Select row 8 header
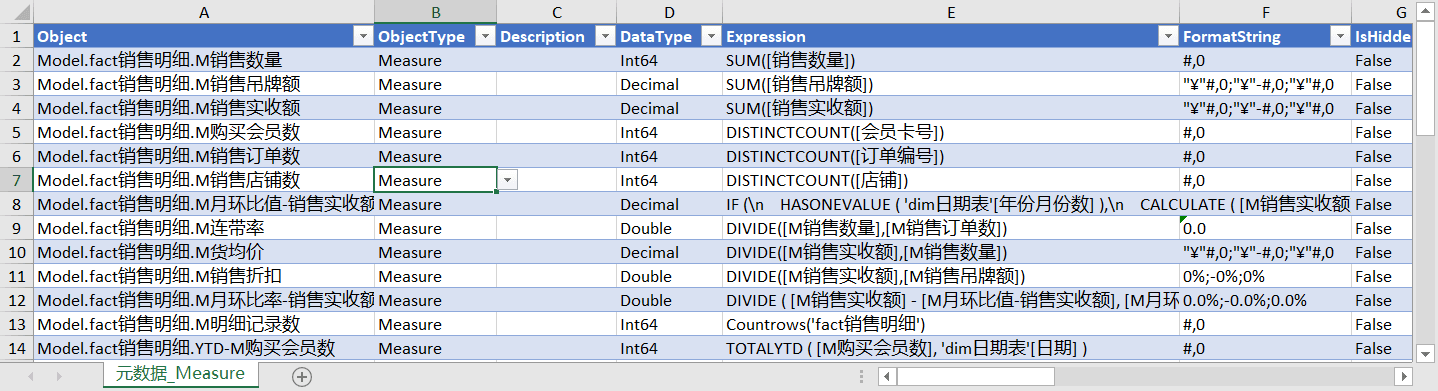1438x391 pixels. pos(16,204)
